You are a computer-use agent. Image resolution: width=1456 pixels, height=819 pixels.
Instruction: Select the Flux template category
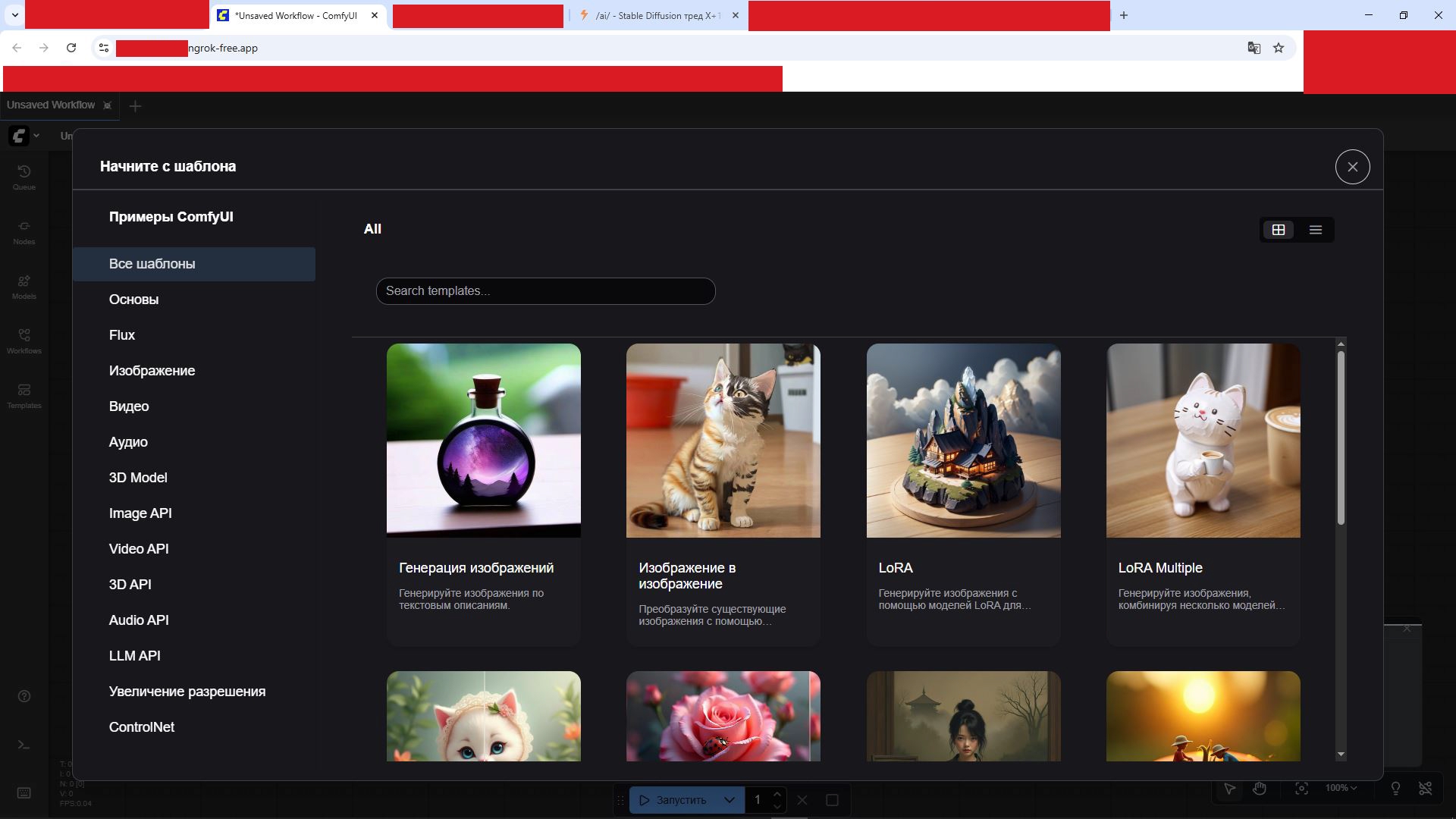122,335
